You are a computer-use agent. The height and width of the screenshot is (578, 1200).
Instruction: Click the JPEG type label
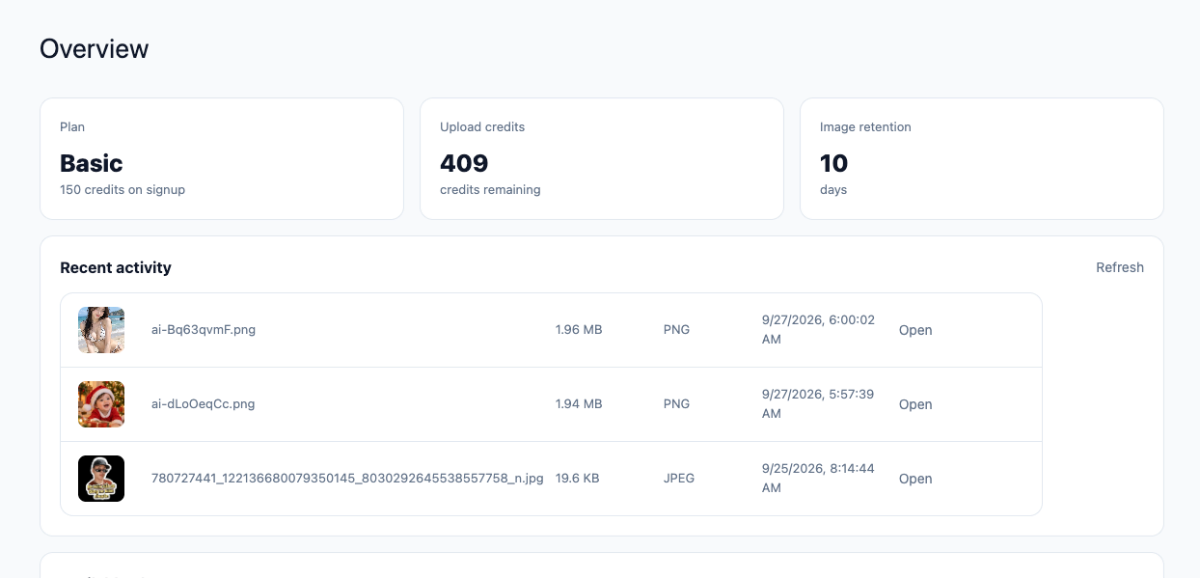tap(679, 478)
